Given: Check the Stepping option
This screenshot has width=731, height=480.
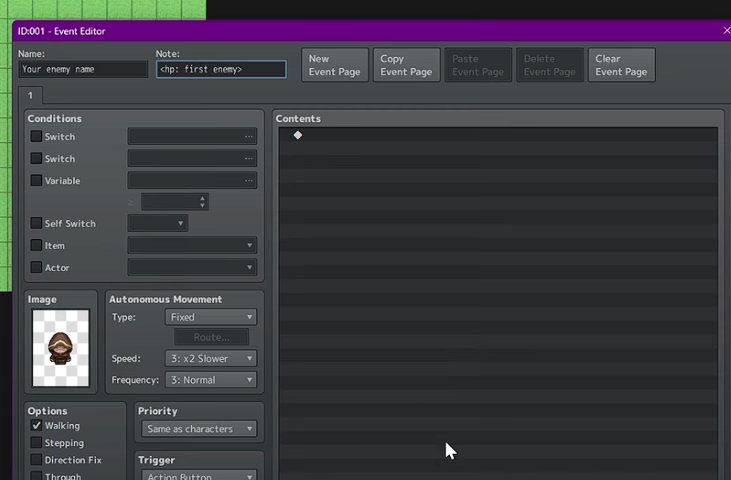Looking at the screenshot, I should point(37,443).
